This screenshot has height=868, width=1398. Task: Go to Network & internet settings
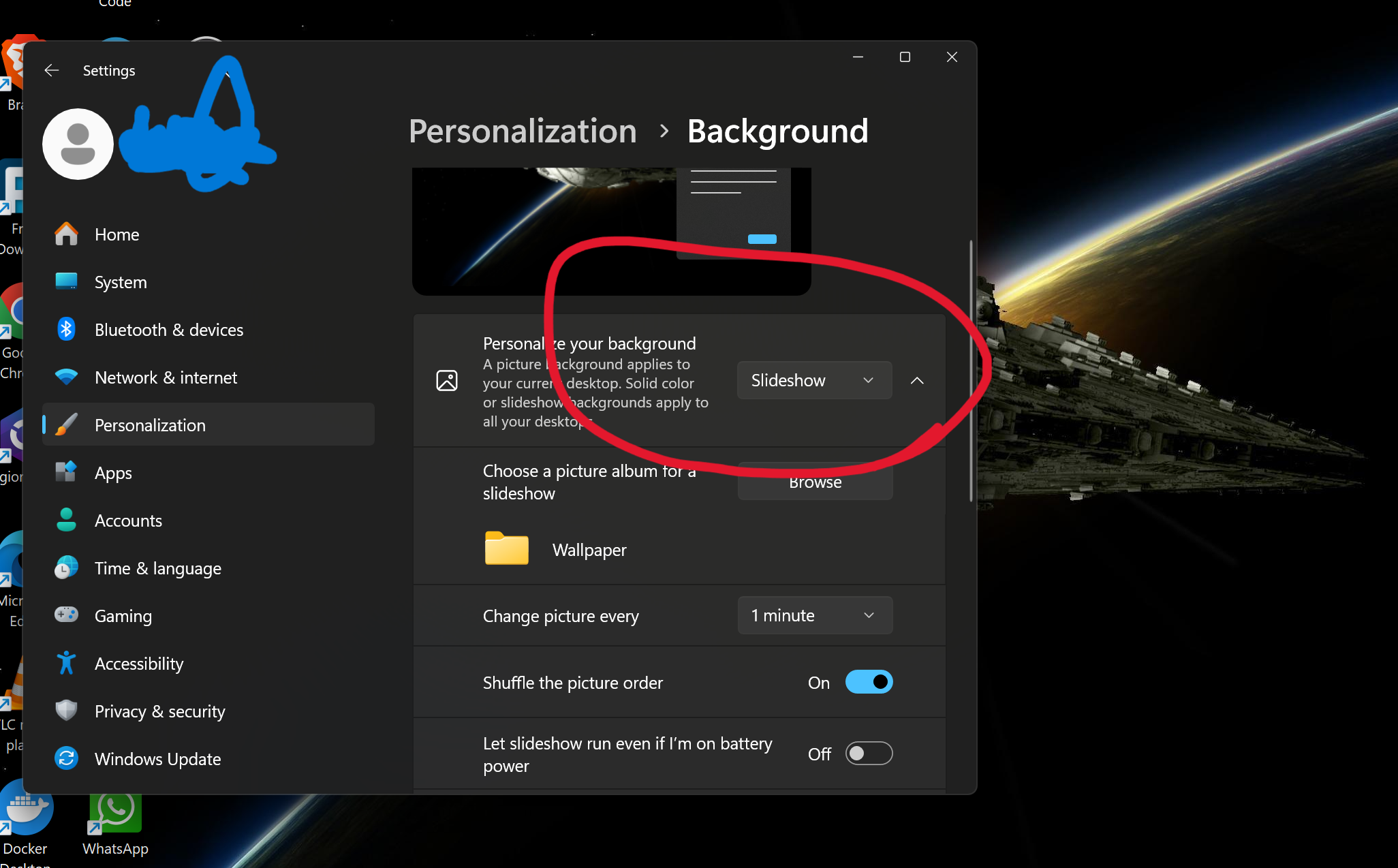pyautogui.click(x=208, y=377)
